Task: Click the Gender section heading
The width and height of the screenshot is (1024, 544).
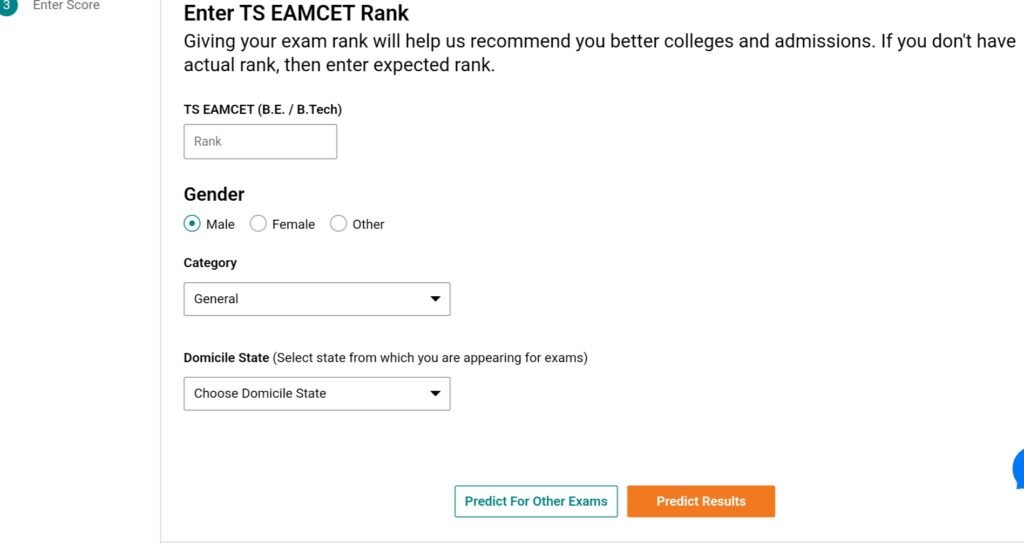Action: 214,194
